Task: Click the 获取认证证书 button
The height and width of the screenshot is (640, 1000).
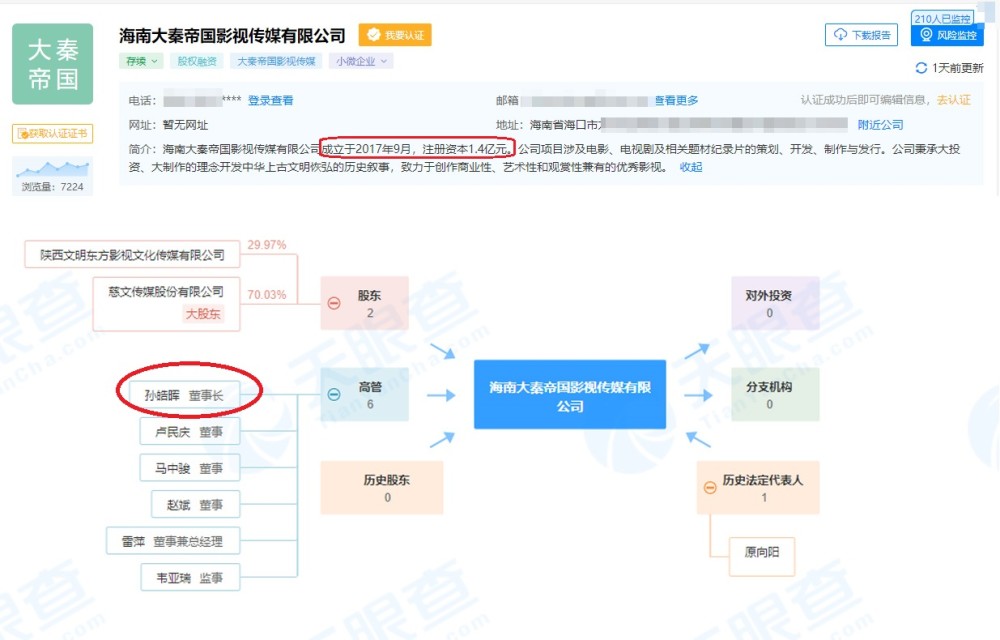Action: 52,133
